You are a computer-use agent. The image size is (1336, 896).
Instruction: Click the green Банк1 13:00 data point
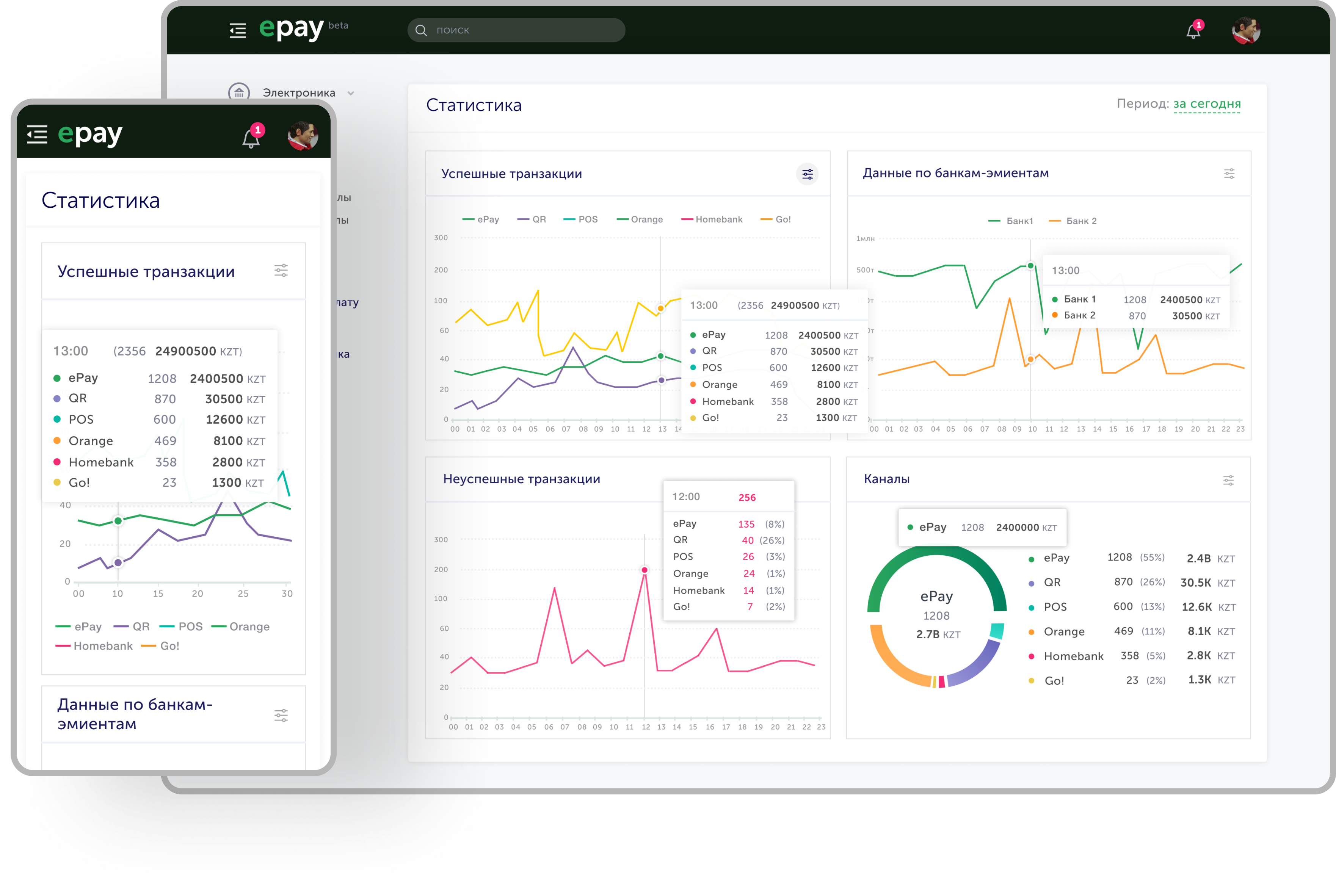coord(1031,266)
